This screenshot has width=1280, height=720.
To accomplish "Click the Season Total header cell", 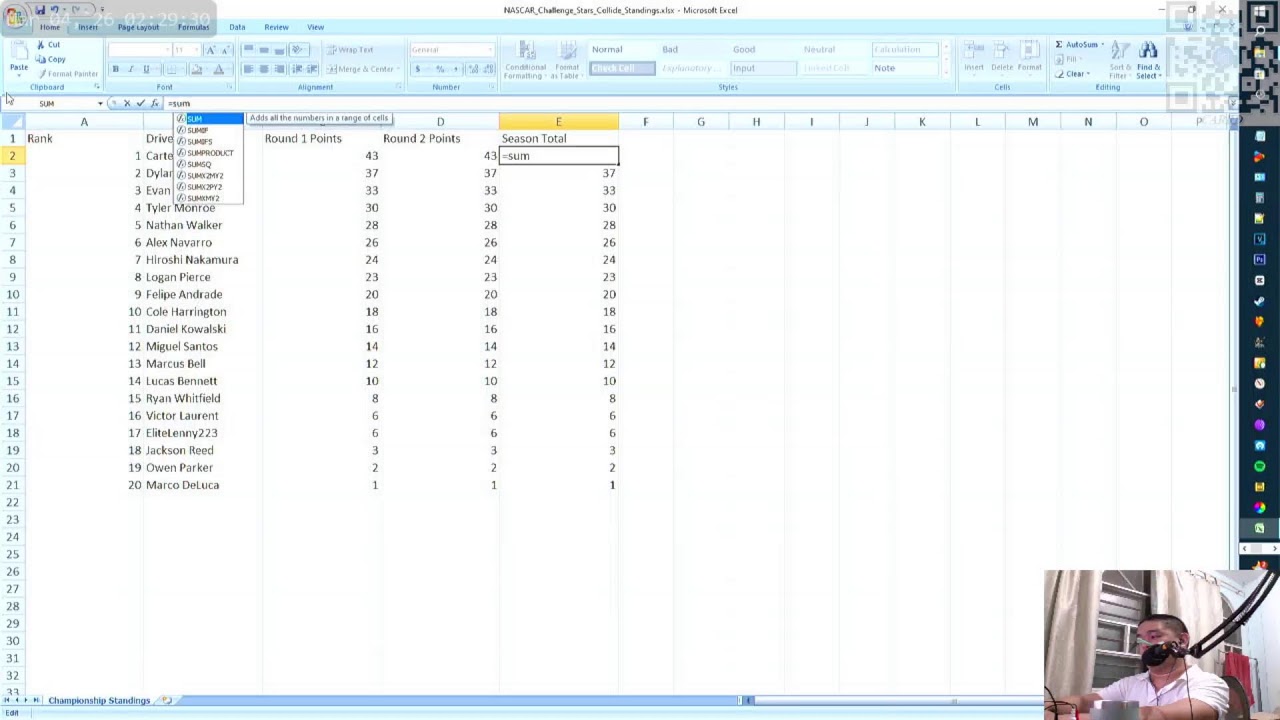I will pos(558,138).
